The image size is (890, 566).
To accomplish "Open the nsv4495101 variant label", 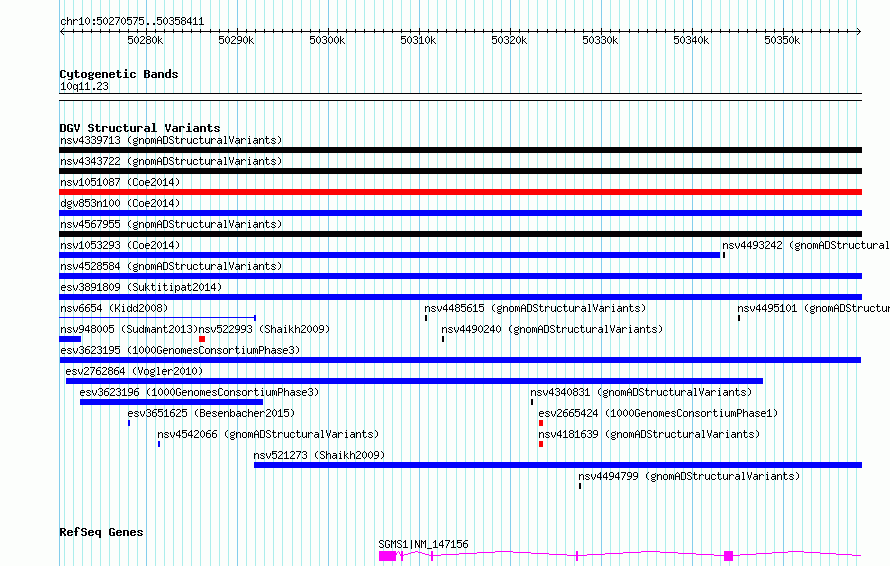I will click(813, 308).
